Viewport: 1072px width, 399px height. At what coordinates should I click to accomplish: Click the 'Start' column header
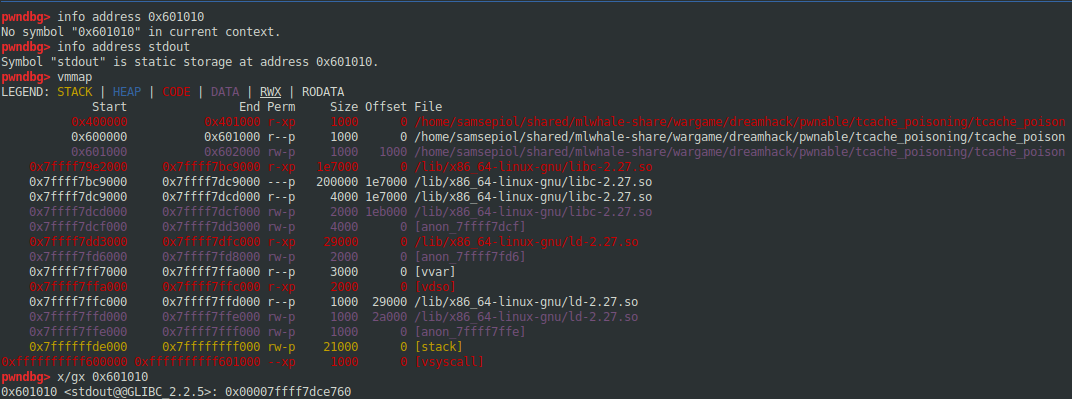pos(109,107)
